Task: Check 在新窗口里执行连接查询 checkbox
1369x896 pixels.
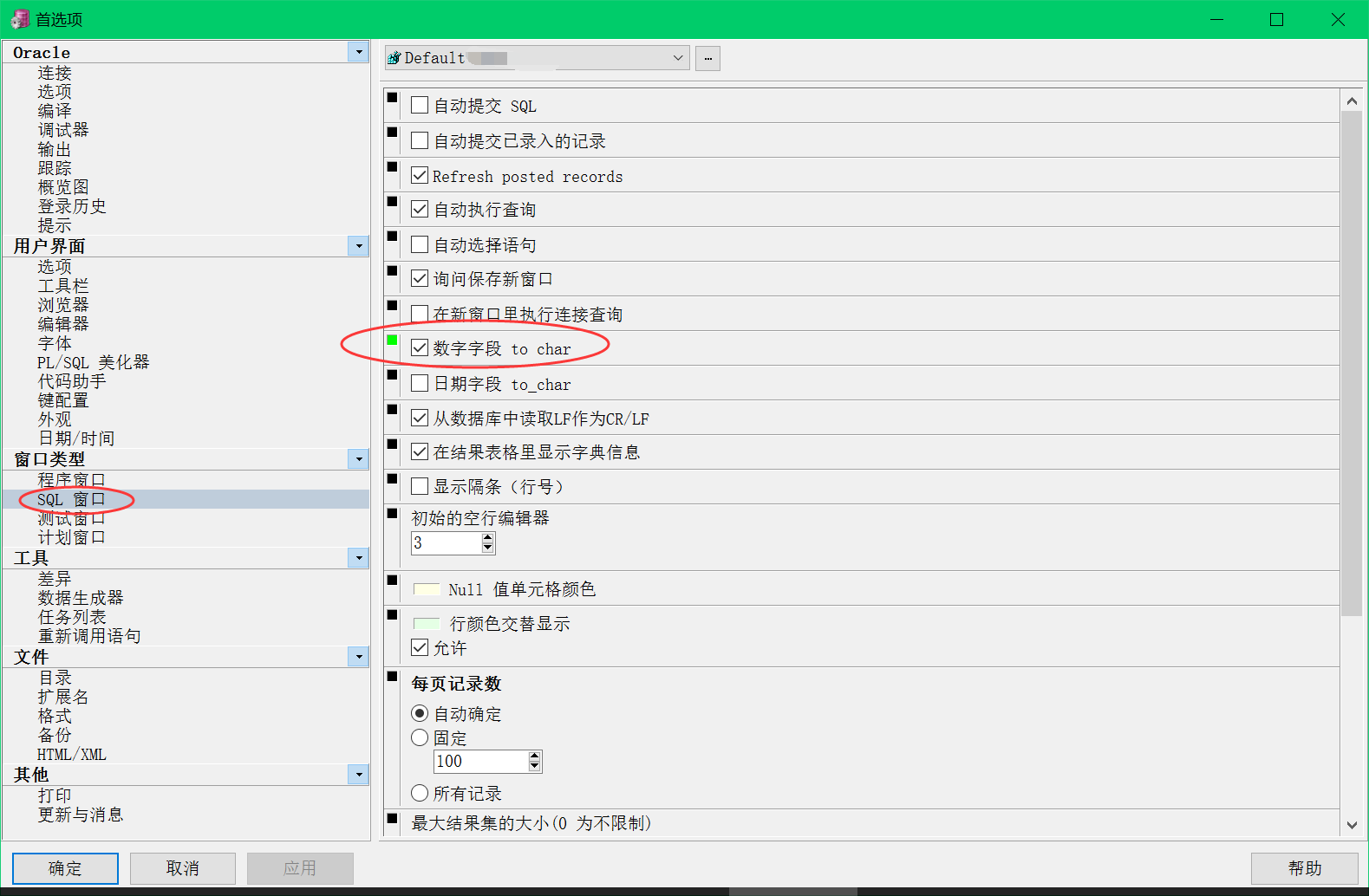Action: point(420,313)
